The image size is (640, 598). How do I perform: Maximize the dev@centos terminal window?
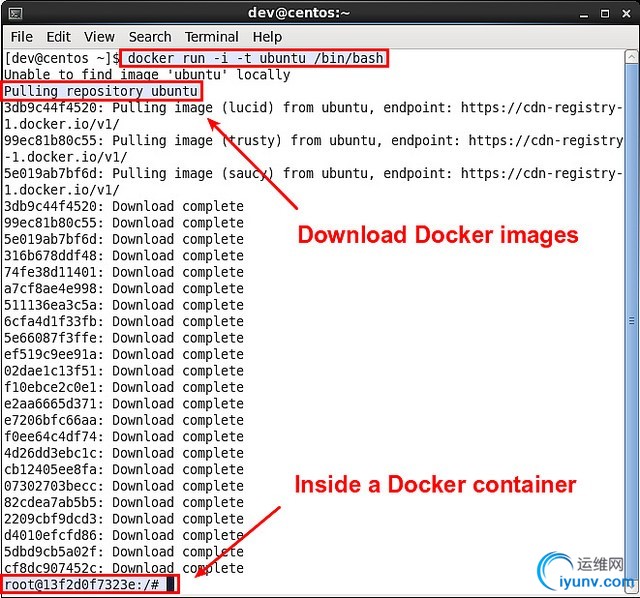[605, 14]
